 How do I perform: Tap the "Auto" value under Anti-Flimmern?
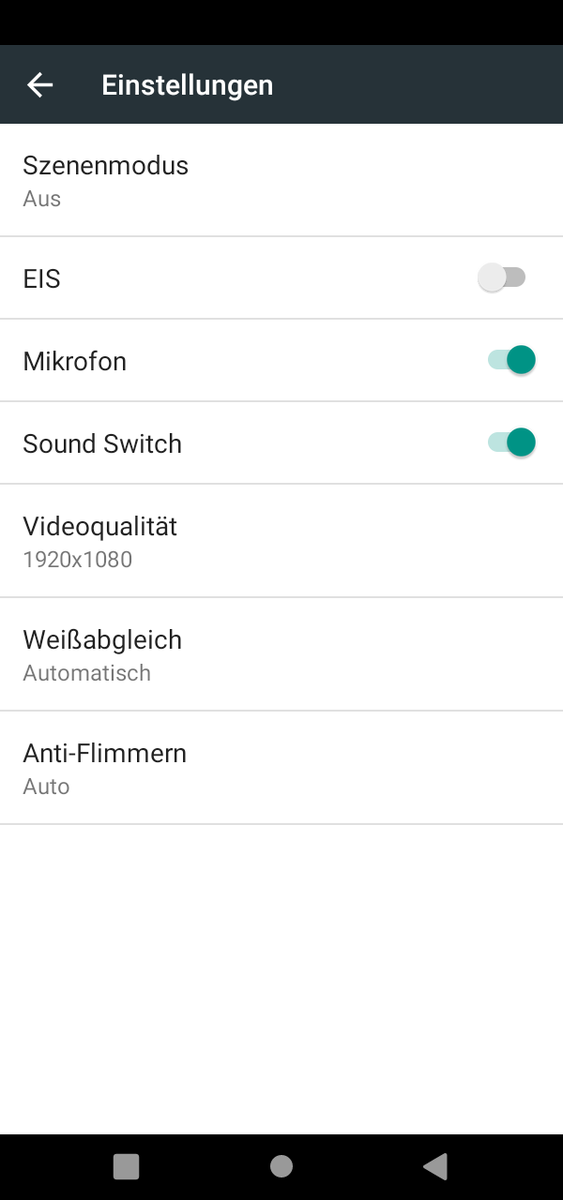pos(46,787)
